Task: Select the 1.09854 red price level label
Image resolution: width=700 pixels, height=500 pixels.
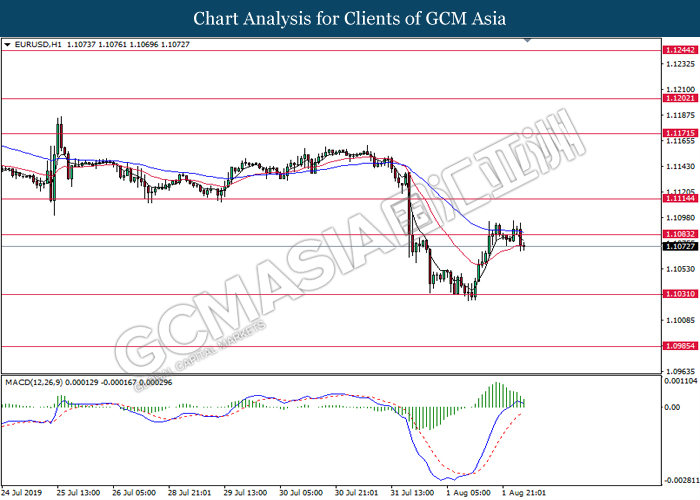Action: [680, 346]
